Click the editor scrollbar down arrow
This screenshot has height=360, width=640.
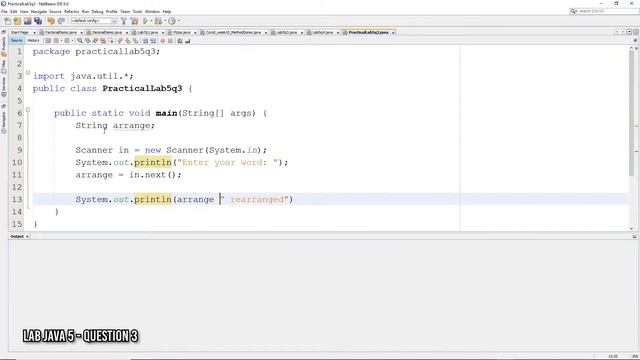click(x=631, y=229)
